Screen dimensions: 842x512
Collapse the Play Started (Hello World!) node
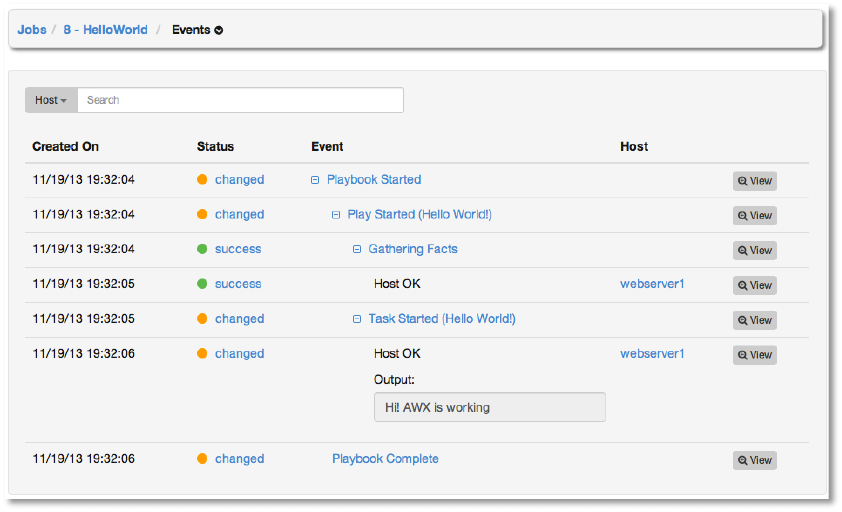coord(336,215)
